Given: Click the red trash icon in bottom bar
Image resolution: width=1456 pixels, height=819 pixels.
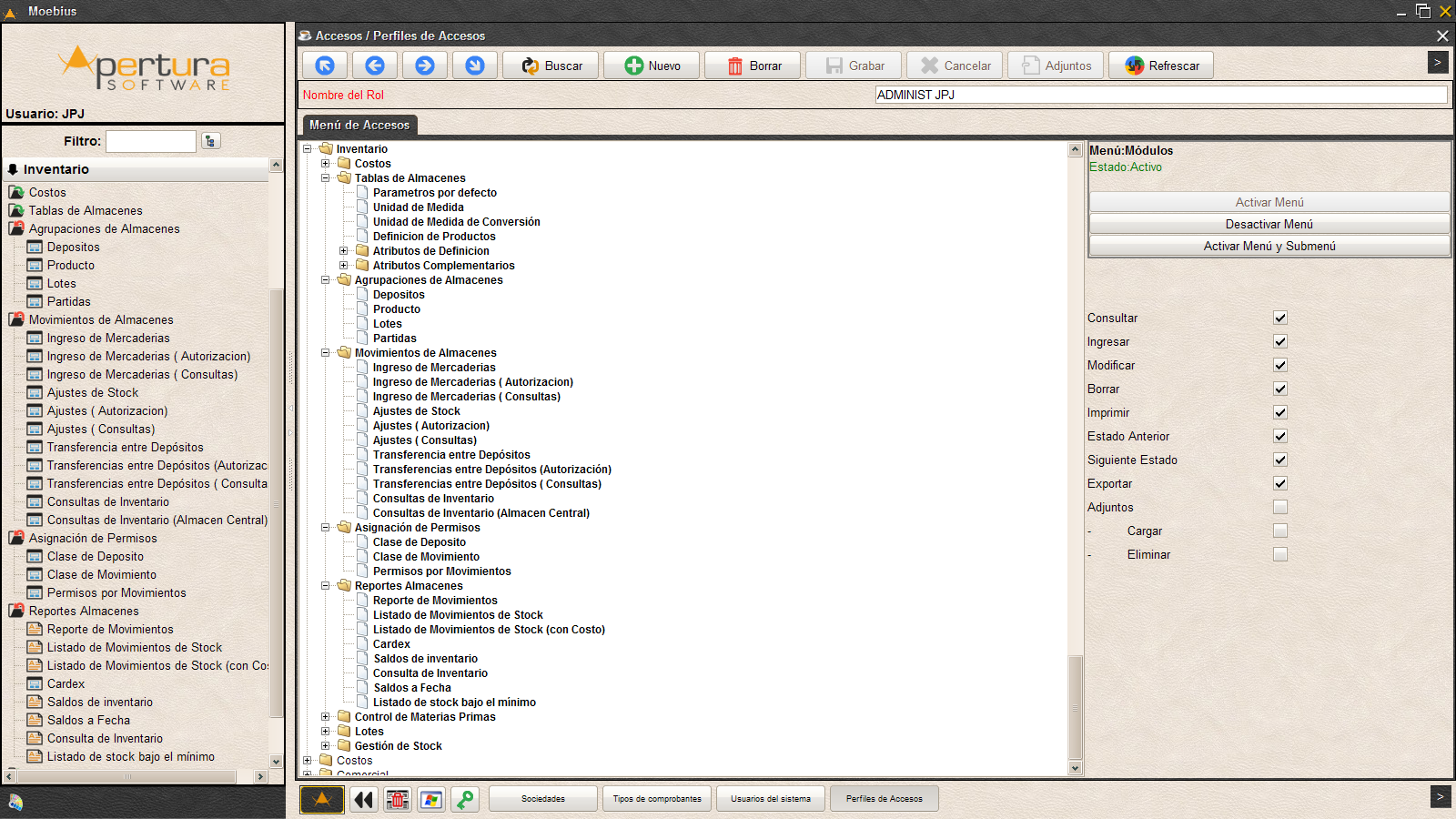Looking at the screenshot, I should click(x=398, y=799).
